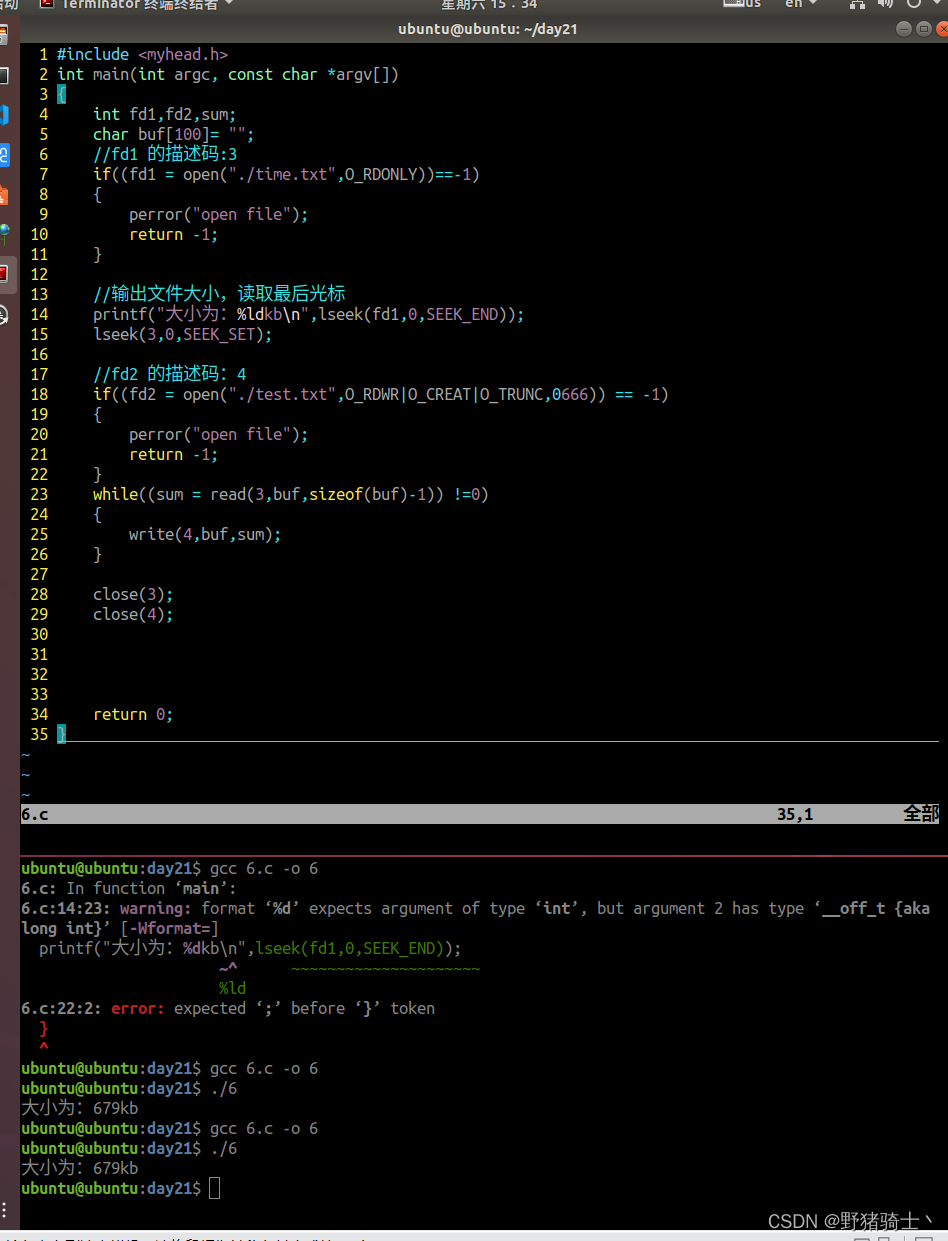Image resolution: width=948 pixels, height=1241 pixels.
Task: Open the en language dropdown menu
Action: coord(797,6)
